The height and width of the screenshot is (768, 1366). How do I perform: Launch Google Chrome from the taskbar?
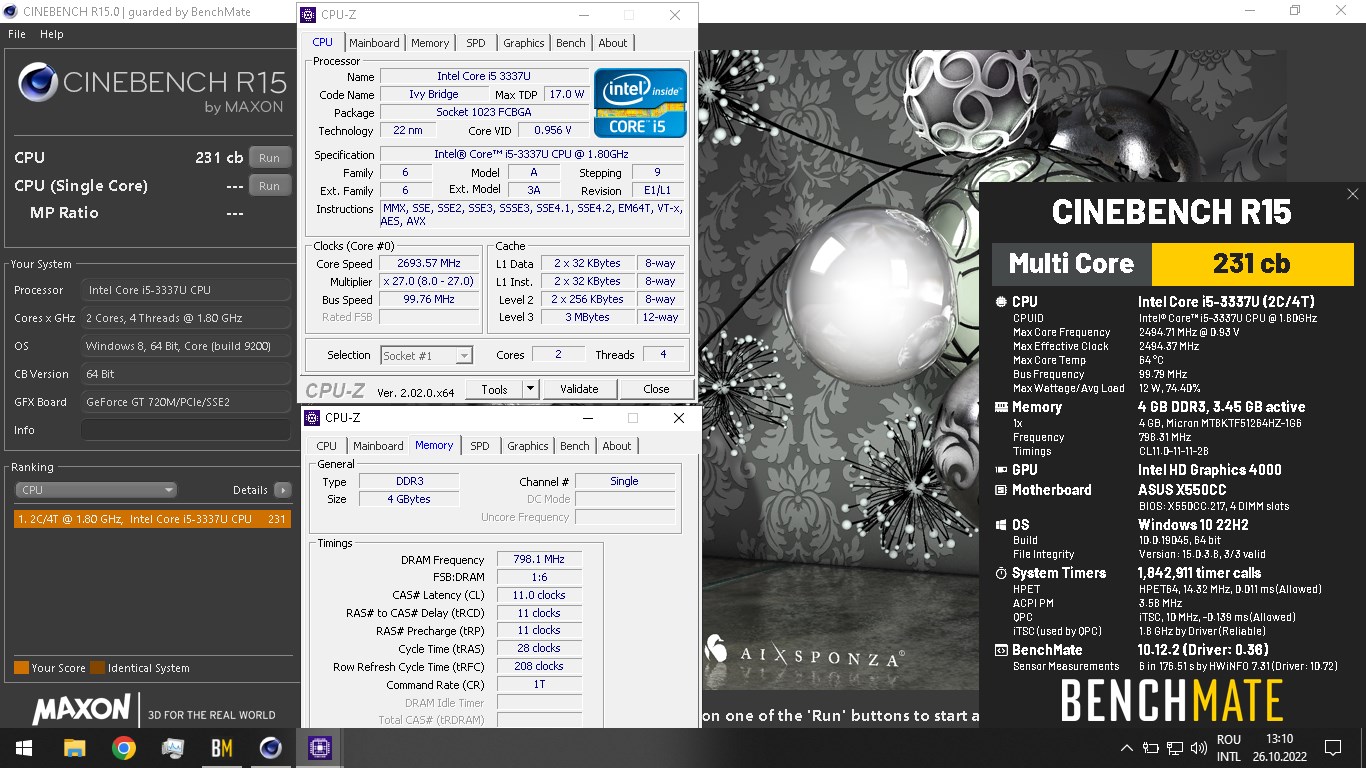[123, 747]
